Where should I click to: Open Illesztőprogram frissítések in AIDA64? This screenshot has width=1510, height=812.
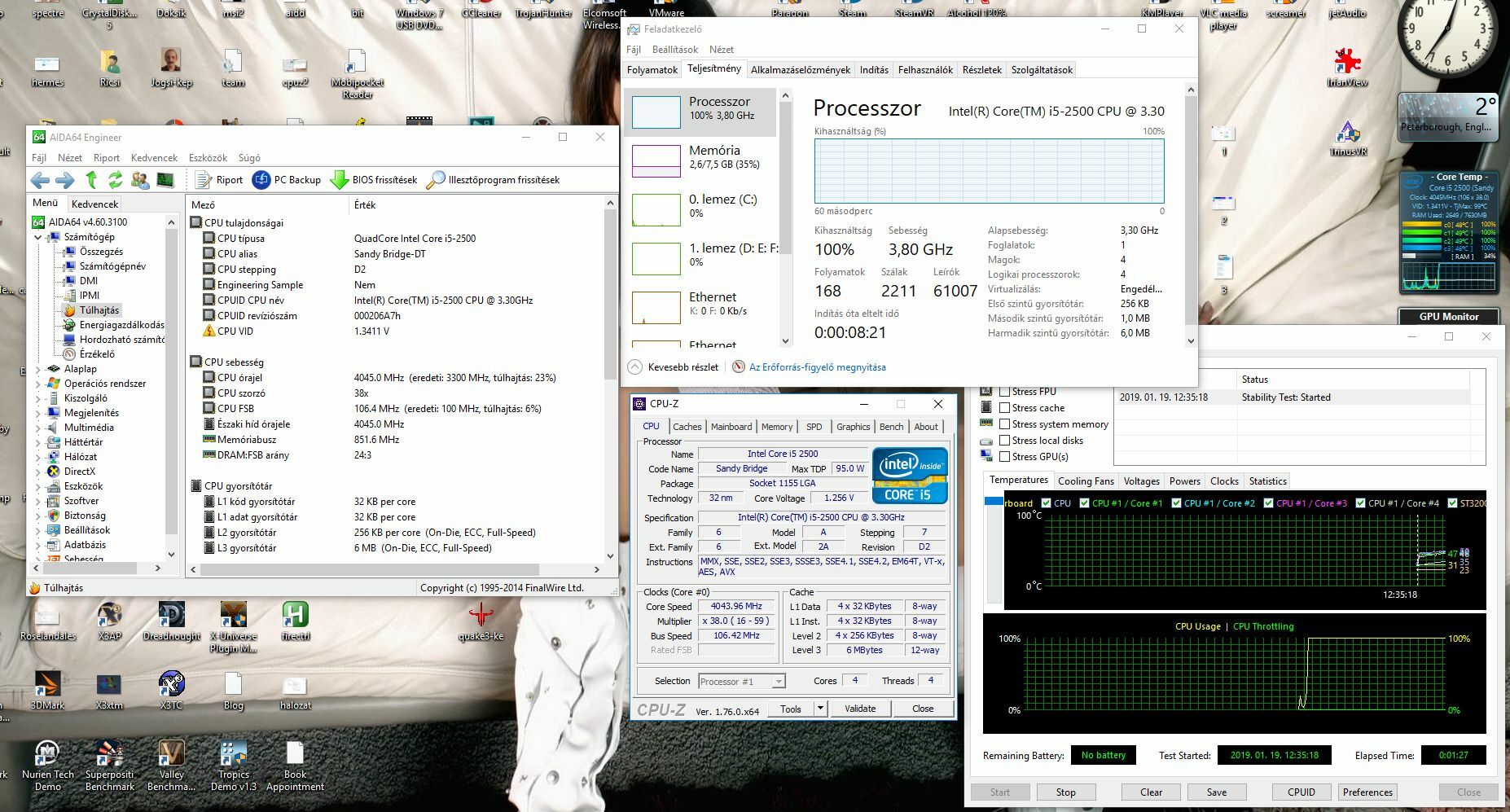tap(494, 180)
